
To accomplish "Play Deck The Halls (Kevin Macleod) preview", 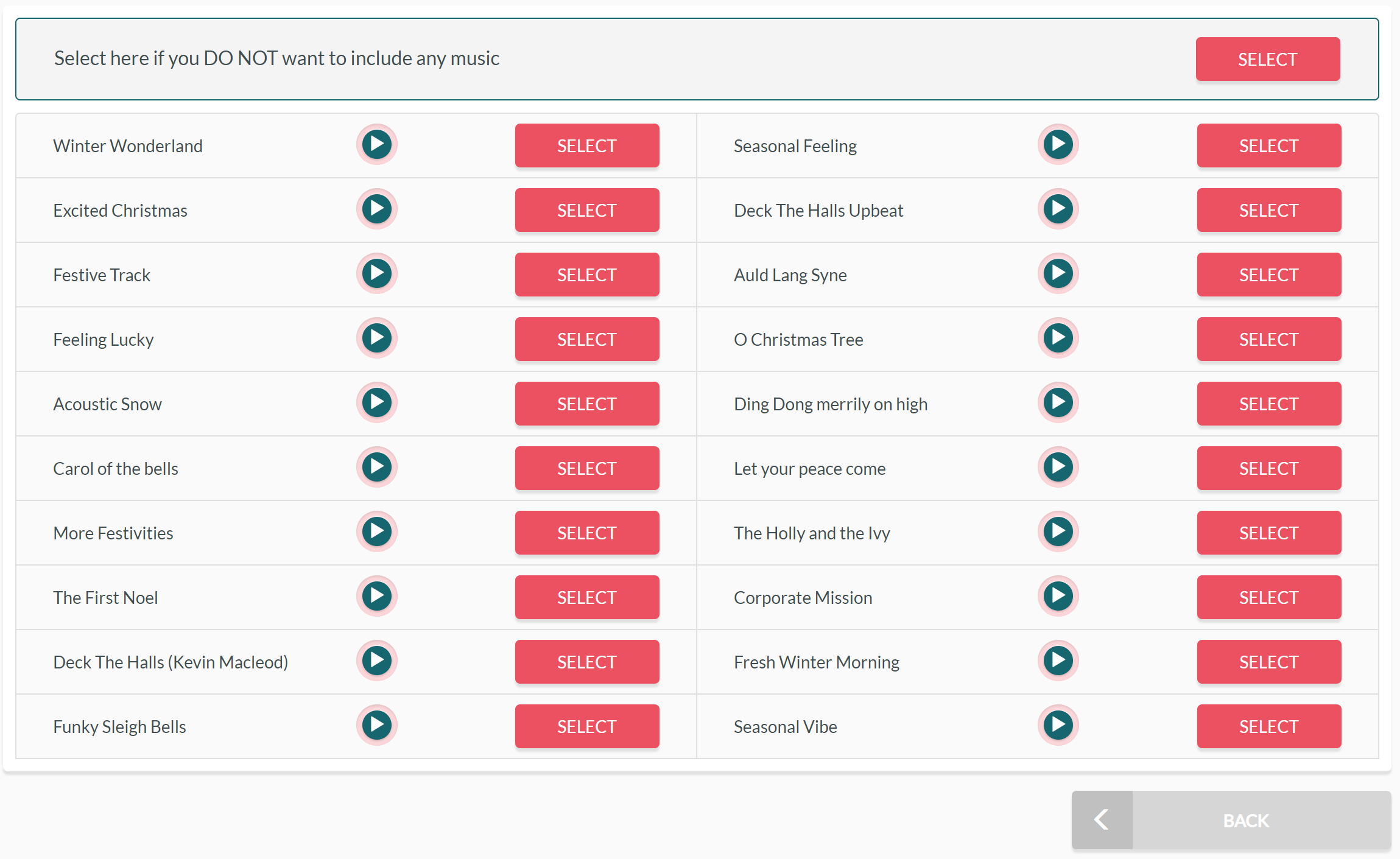I will 377,661.
